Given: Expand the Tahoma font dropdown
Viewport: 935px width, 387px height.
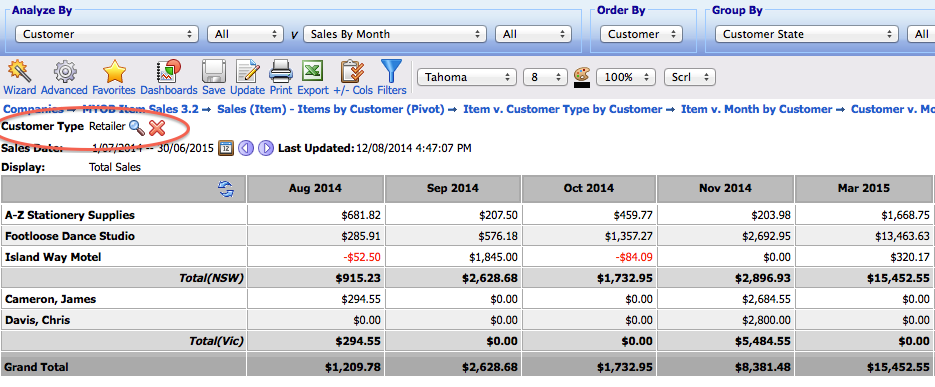Looking at the screenshot, I should (x=467, y=77).
